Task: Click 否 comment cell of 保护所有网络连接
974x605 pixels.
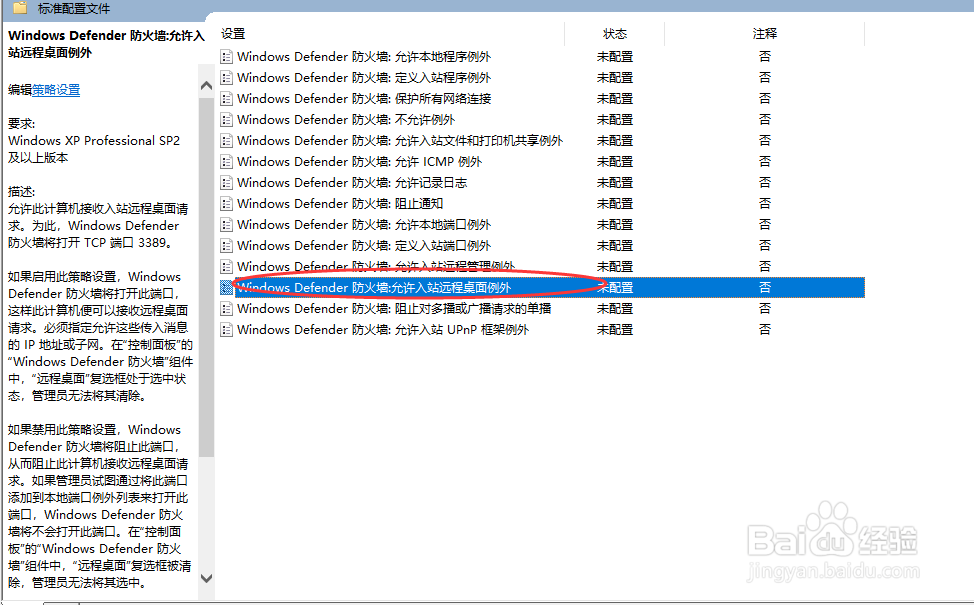Action: [765, 99]
